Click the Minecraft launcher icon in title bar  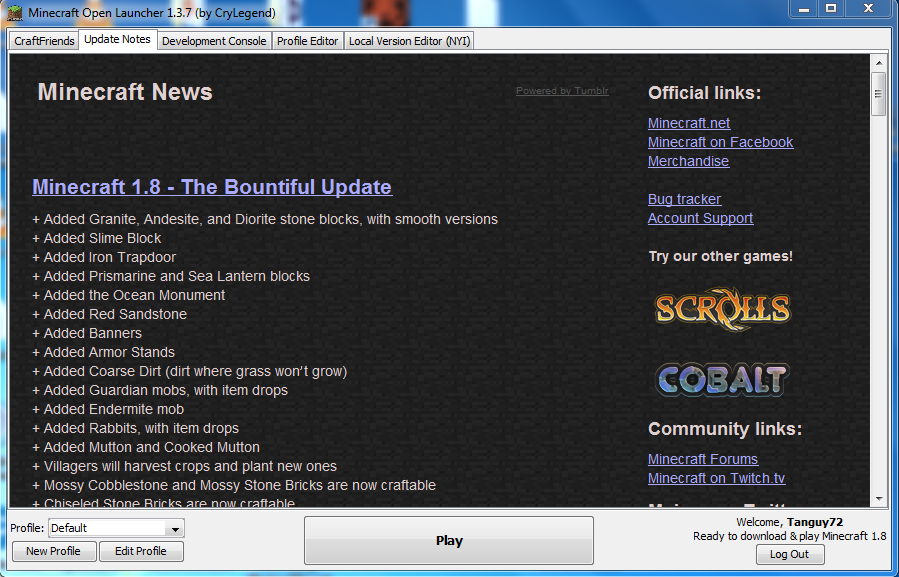(15, 12)
